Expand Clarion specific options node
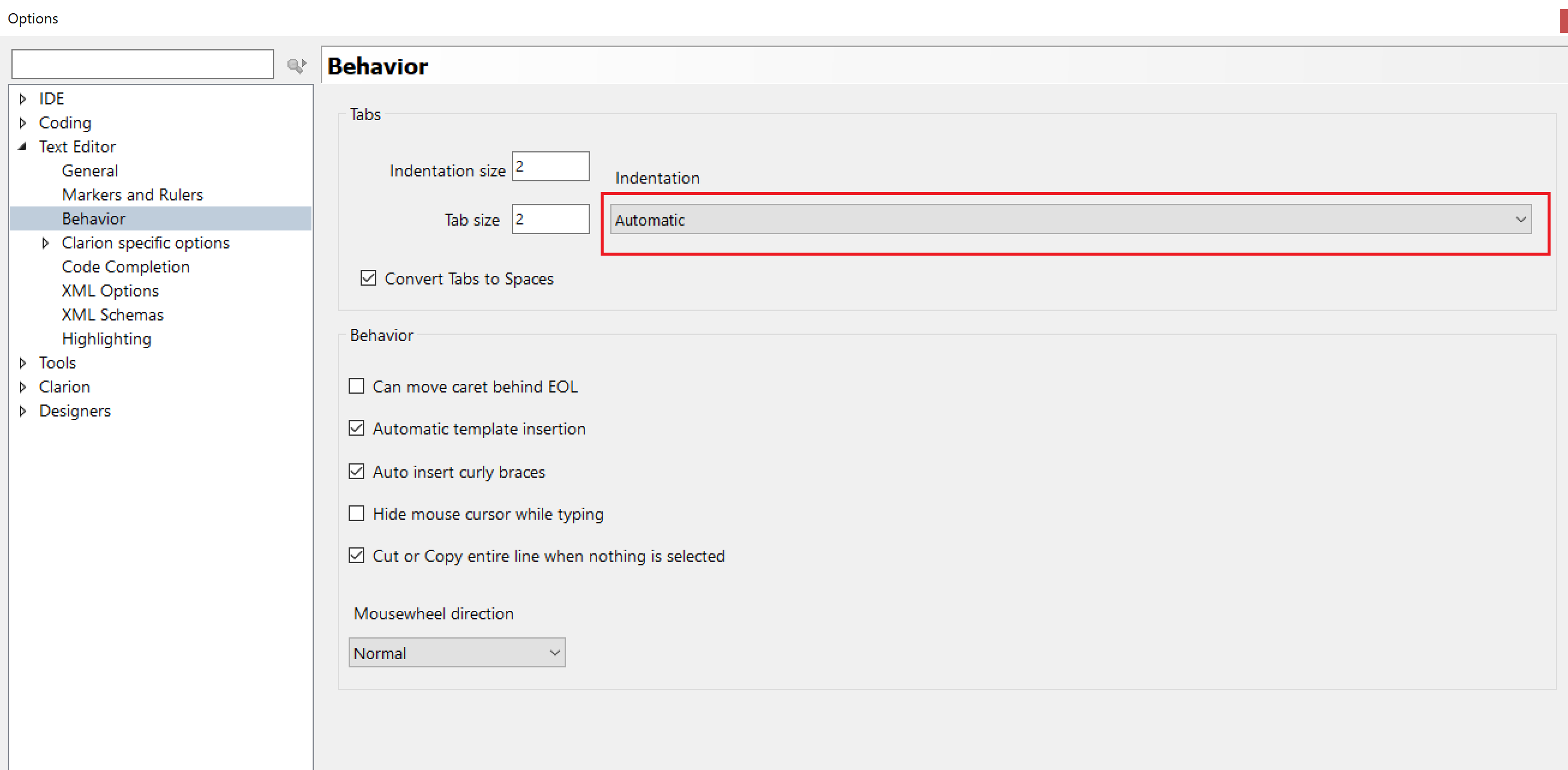 (x=46, y=243)
